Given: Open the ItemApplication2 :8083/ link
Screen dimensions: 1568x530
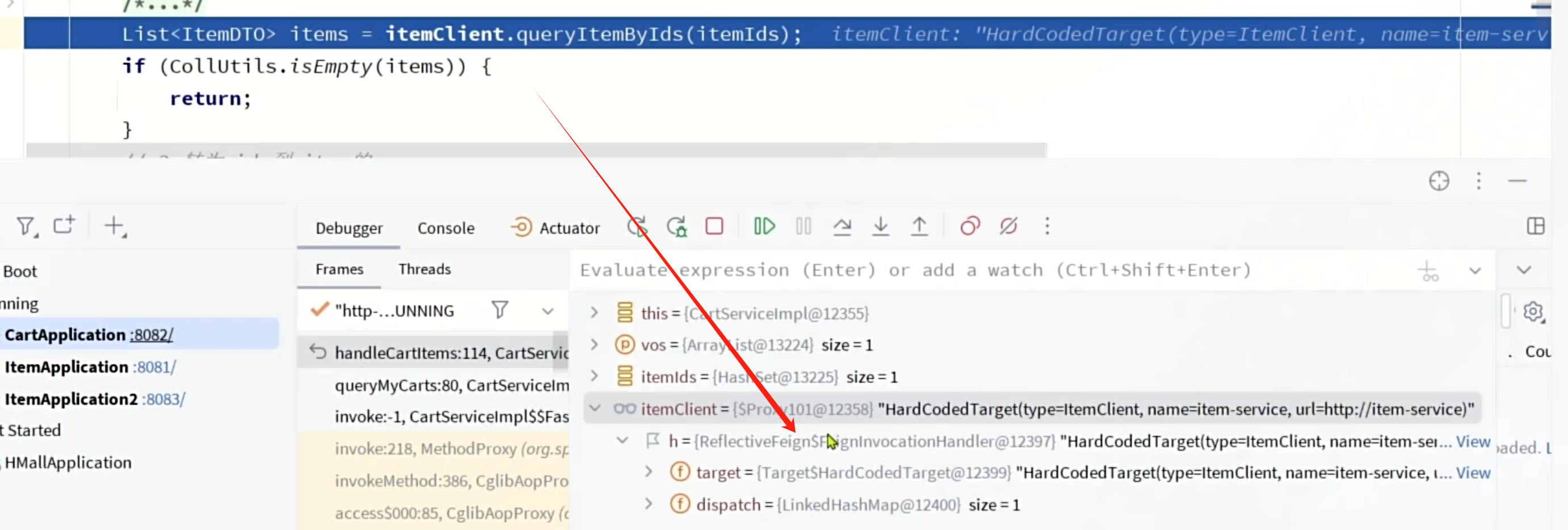Looking at the screenshot, I should [165, 399].
